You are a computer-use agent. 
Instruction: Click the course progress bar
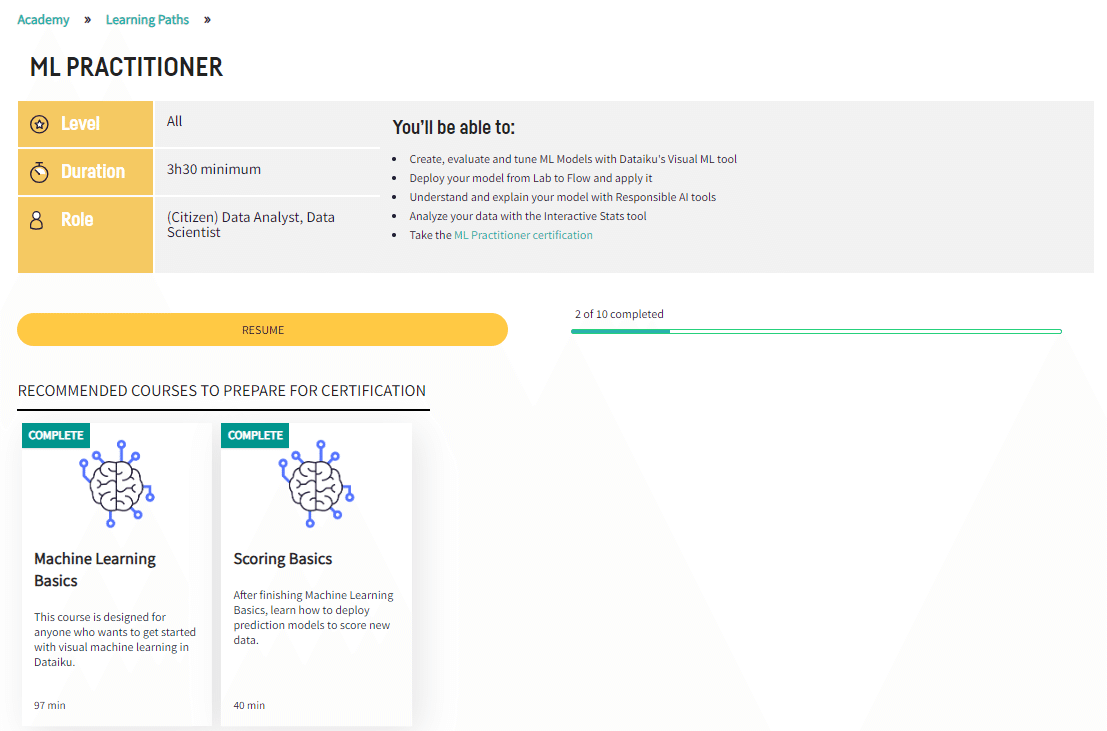tap(815, 330)
